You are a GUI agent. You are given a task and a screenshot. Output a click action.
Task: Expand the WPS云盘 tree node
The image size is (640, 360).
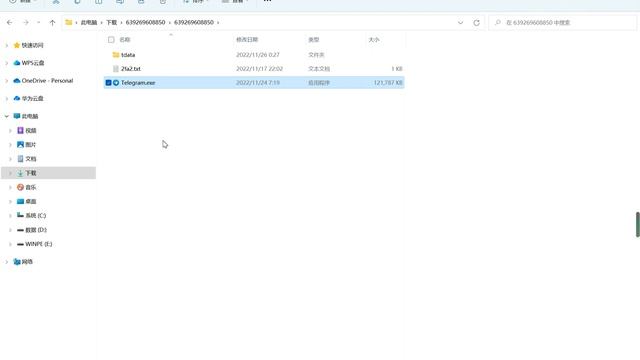7,63
